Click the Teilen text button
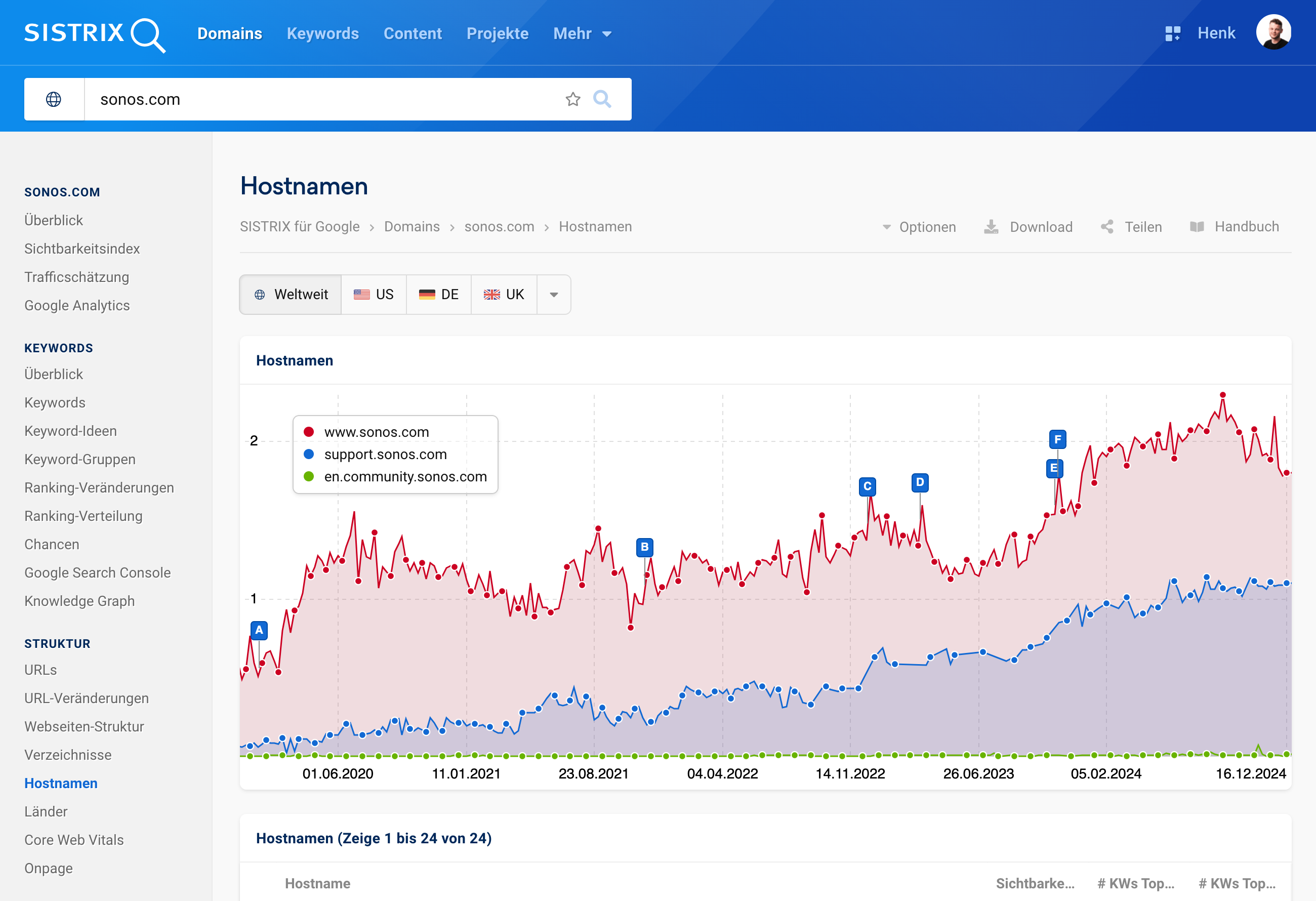This screenshot has width=1316, height=901. pos(1143,227)
